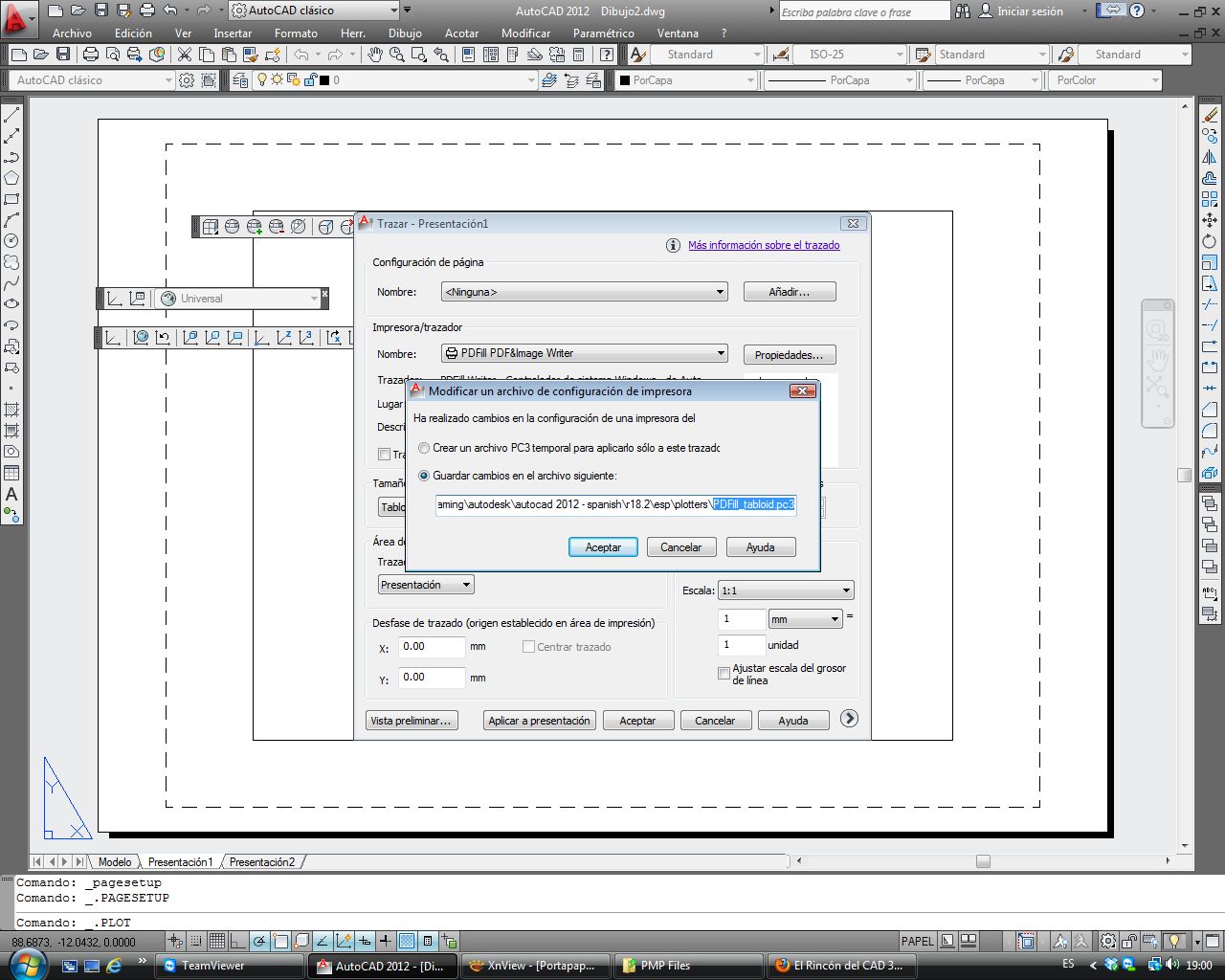Click Propiedades... button
Image resolution: width=1225 pixels, height=980 pixels.
click(790, 355)
